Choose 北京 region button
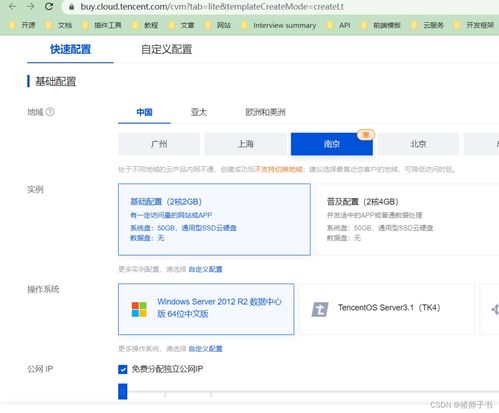 (418, 144)
